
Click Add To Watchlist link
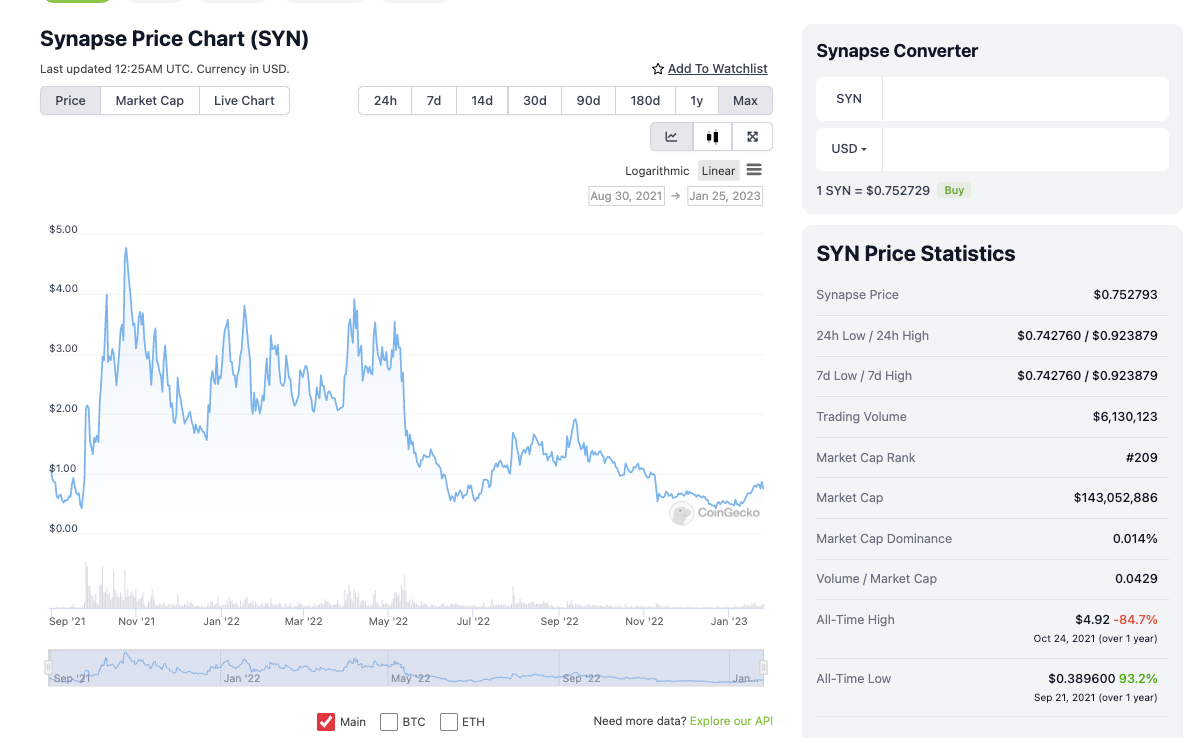(x=718, y=69)
